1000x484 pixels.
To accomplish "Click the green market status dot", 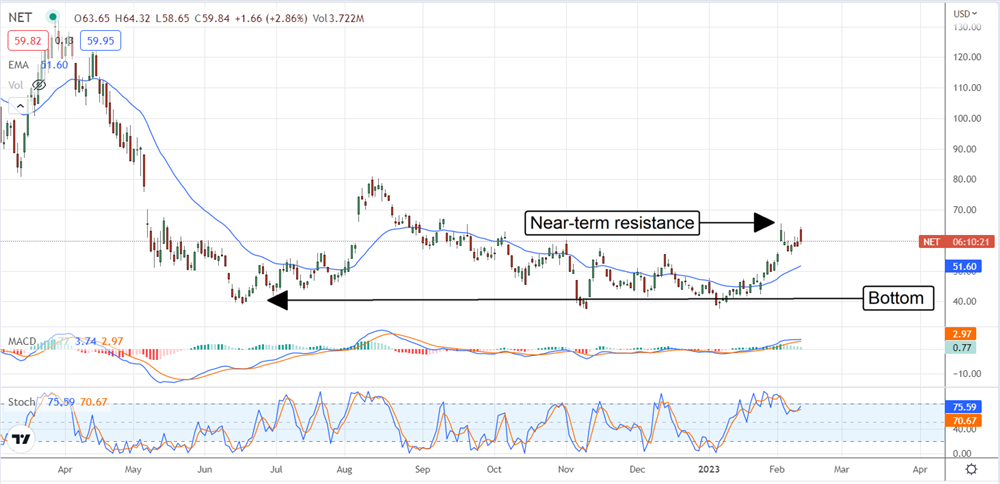I will pyautogui.click(x=54, y=17).
